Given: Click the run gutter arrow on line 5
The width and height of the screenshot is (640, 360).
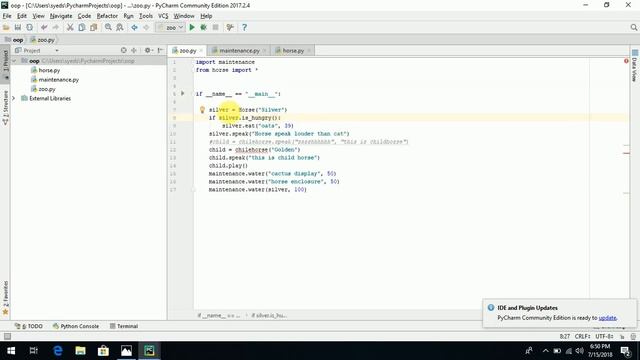Looking at the screenshot, I should coord(183,93).
